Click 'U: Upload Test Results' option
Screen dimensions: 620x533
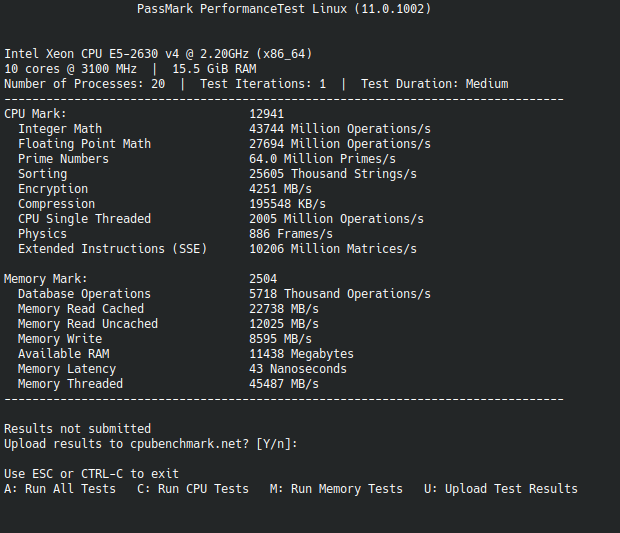click(x=501, y=489)
